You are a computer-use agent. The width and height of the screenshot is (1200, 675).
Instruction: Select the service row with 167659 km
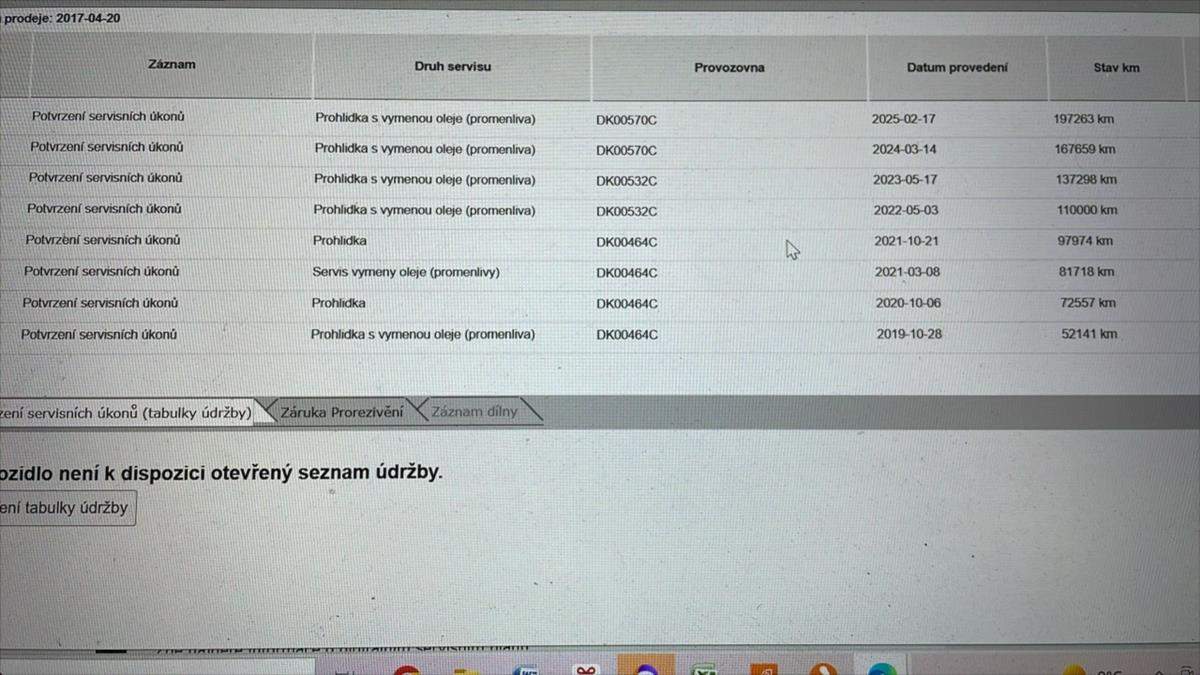click(x=1085, y=149)
